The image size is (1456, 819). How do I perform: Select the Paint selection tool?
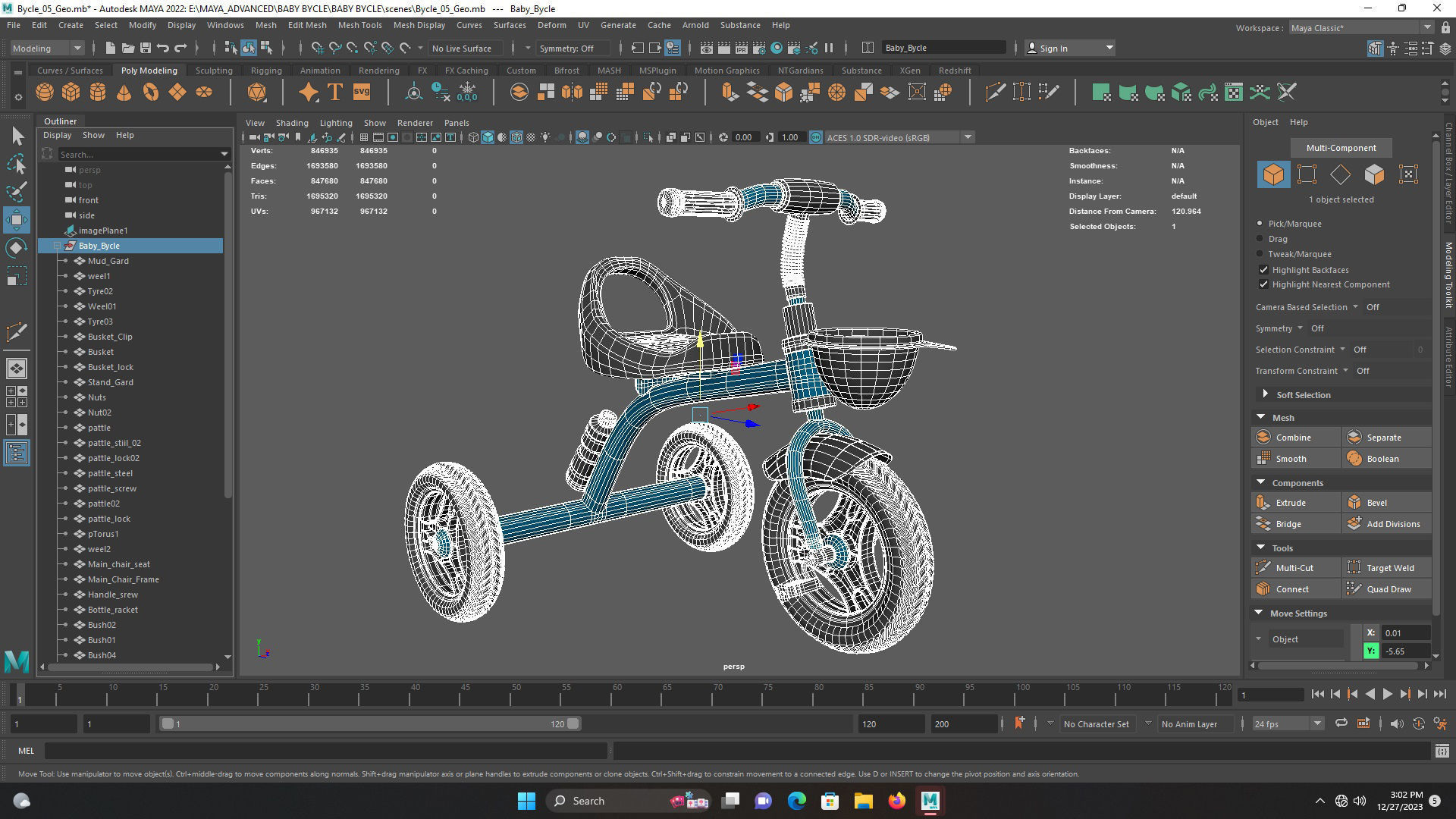(x=17, y=192)
